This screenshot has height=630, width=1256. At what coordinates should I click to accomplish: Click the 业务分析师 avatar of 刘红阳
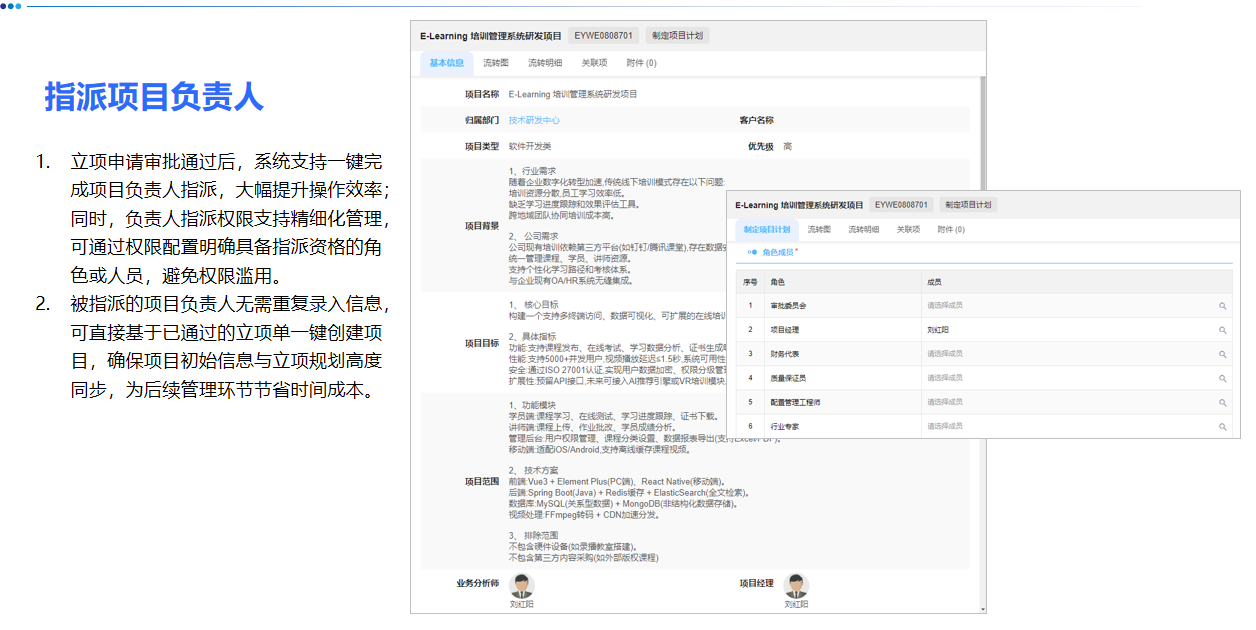click(x=521, y=583)
